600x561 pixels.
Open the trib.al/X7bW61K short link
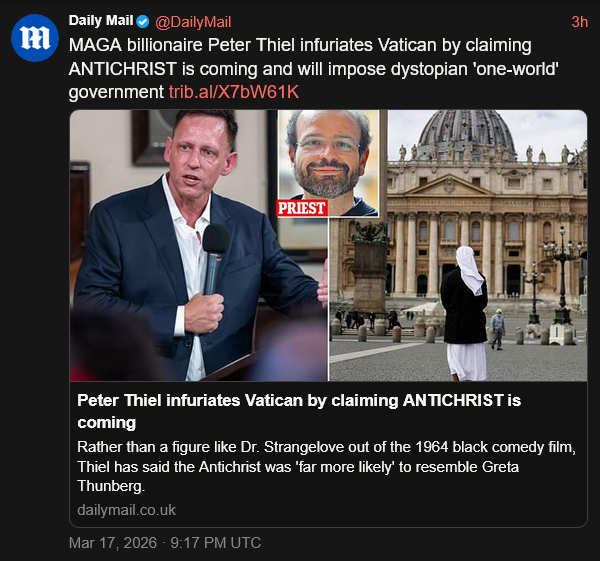pos(234,92)
